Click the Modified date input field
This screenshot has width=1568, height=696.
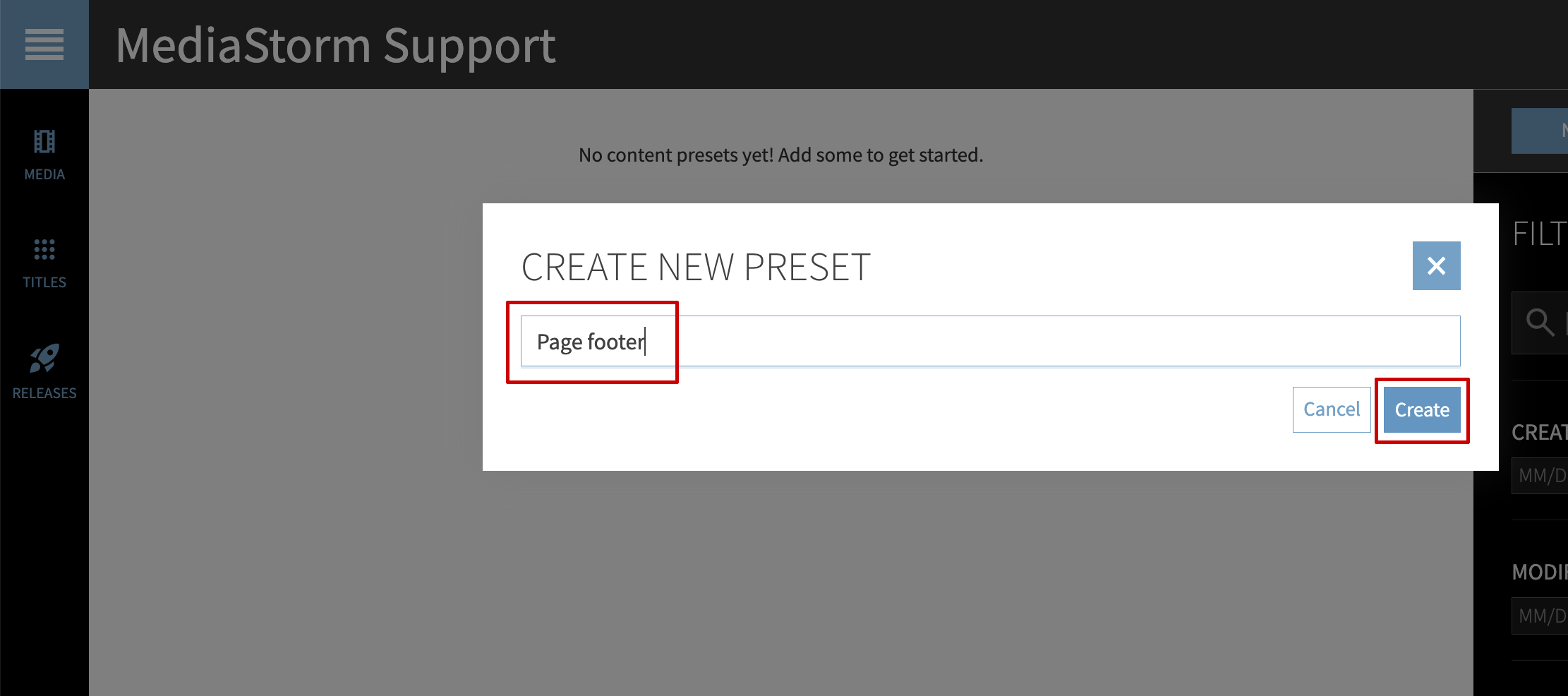coord(1542,616)
